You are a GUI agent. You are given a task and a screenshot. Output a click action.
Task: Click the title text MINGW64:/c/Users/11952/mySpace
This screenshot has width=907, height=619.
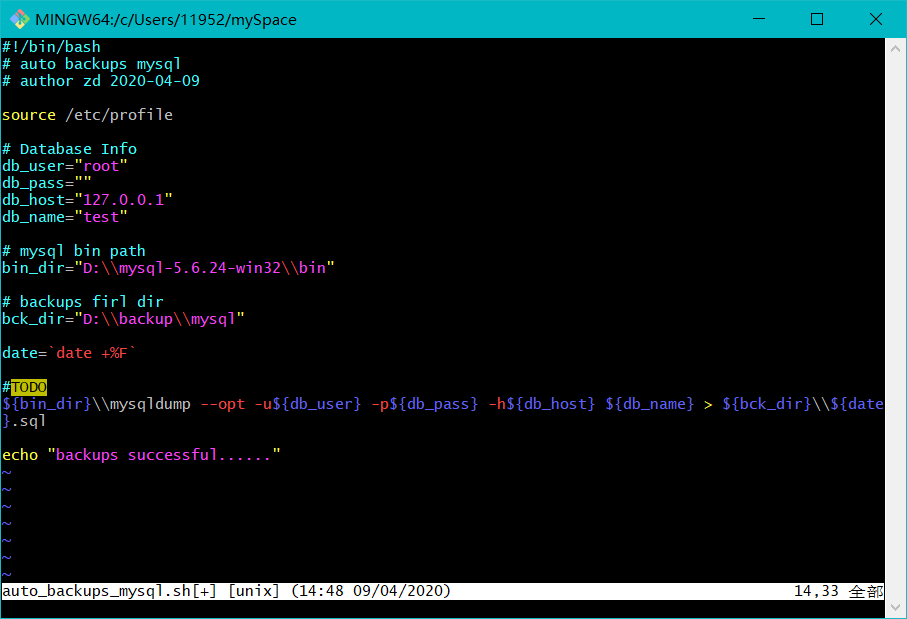click(x=166, y=20)
